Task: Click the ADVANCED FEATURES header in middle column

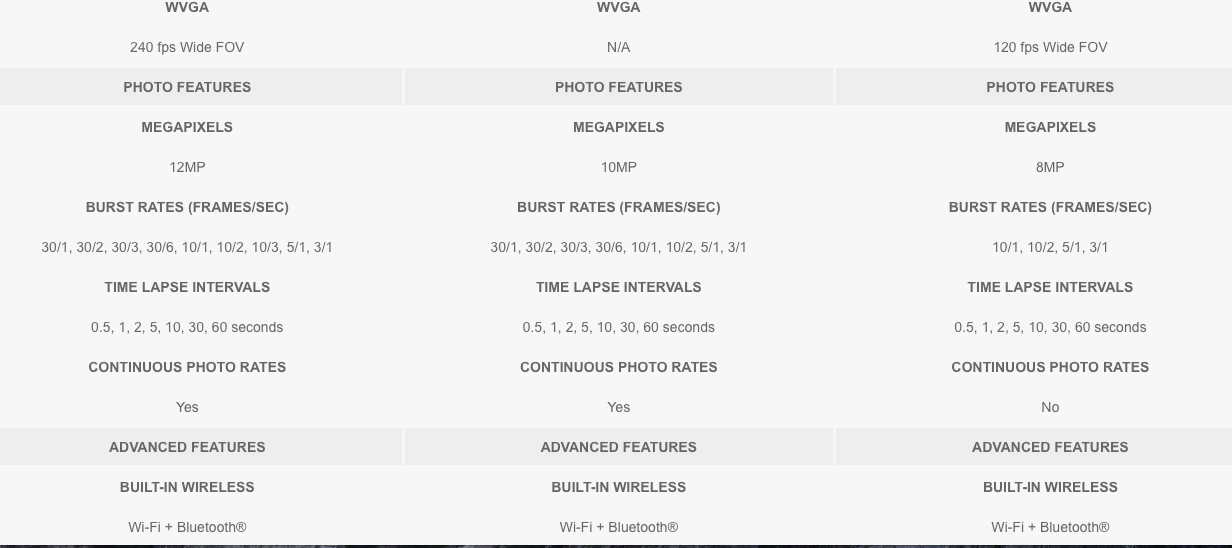Action: pos(618,447)
